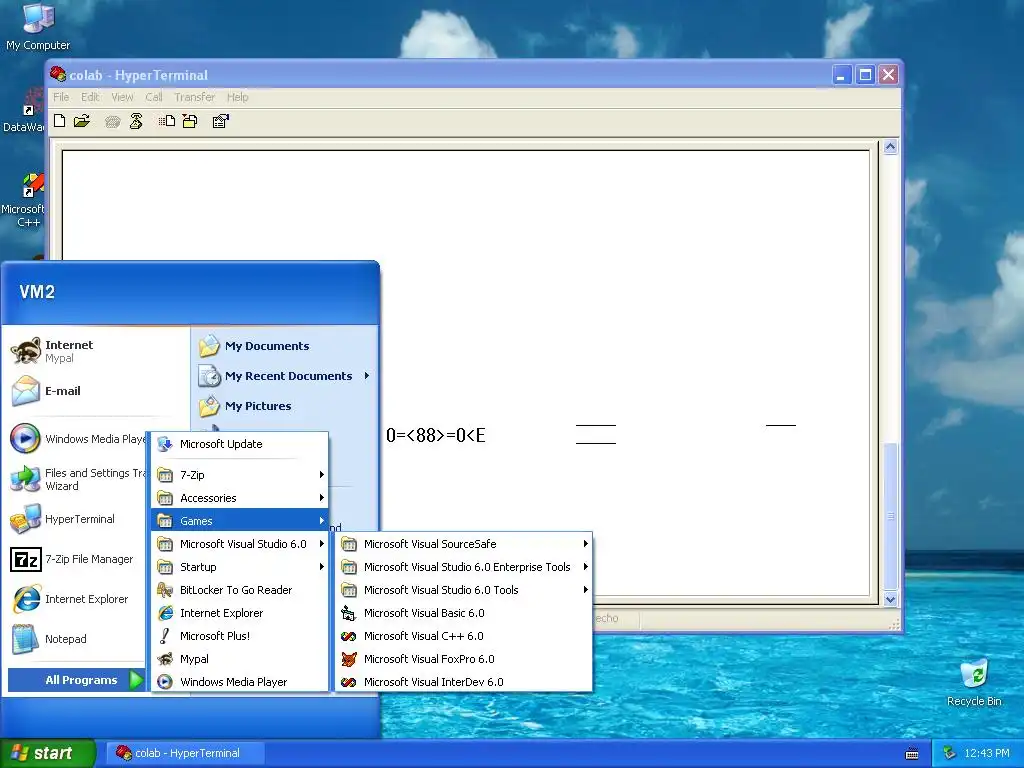This screenshot has width=1024, height=768.
Task: Expand Visual Studio 6.0 Enterprise Tools submenu
Action: (463, 567)
